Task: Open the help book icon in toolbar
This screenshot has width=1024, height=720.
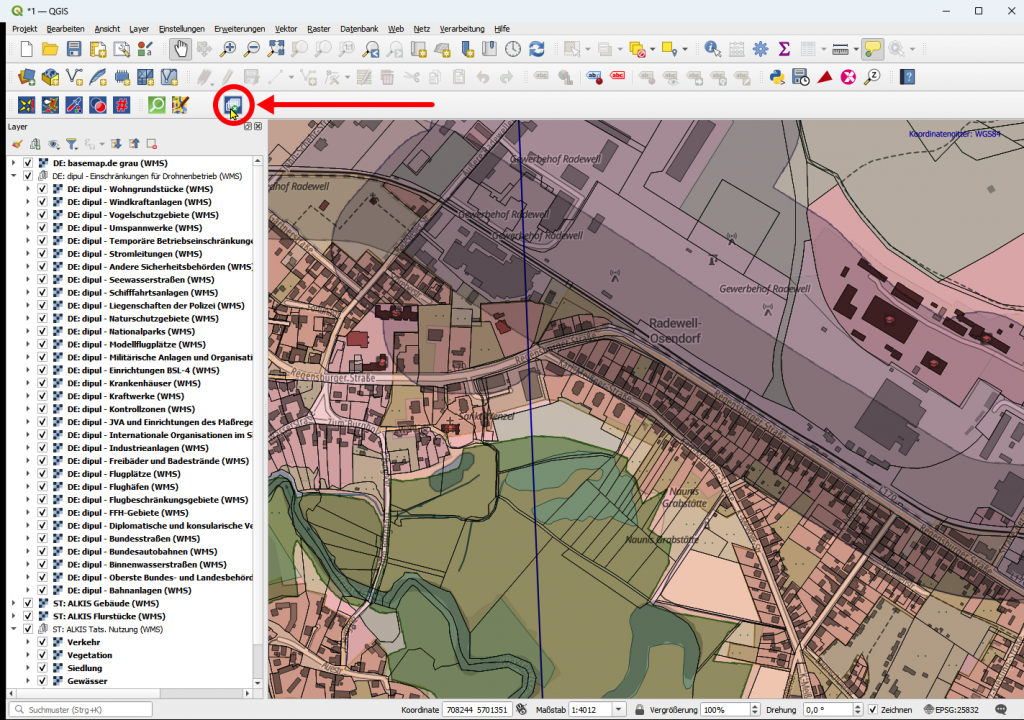Action: 907,77
